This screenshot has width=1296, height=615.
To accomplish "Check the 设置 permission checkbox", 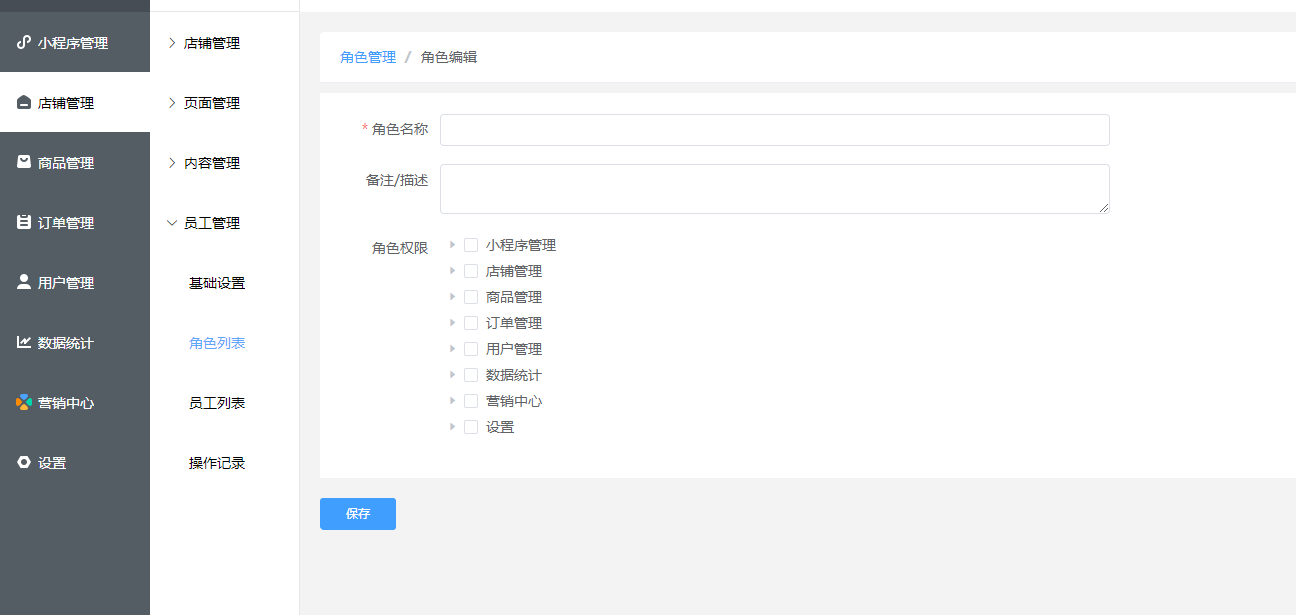I will (x=471, y=427).
